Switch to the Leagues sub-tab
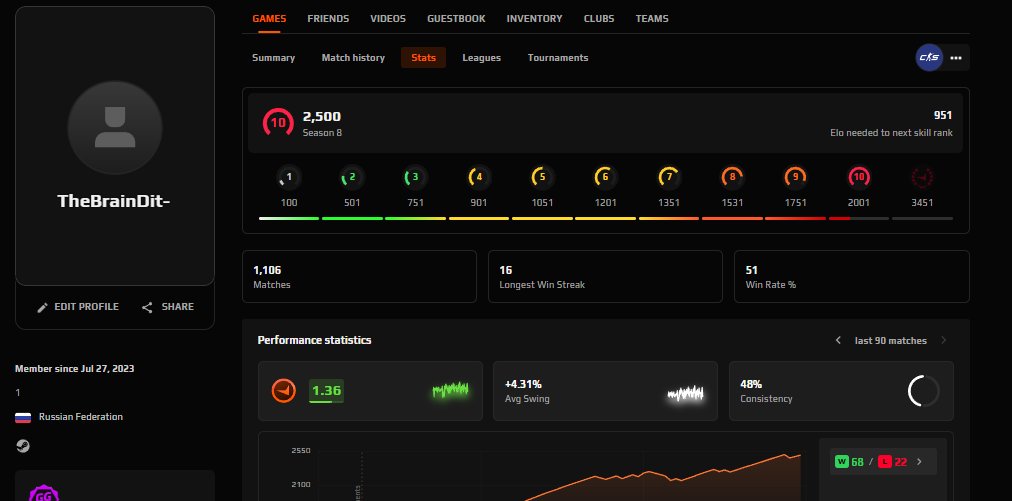 point(481,57)
